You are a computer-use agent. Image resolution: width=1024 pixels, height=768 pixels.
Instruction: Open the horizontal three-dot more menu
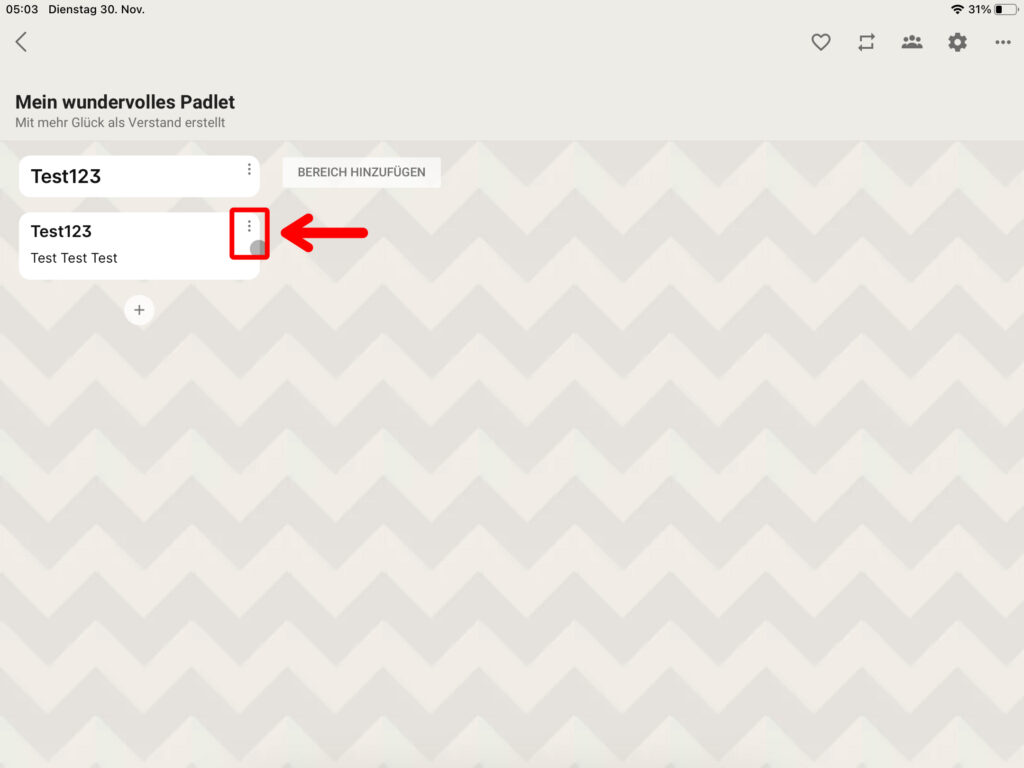(1002, 42)
